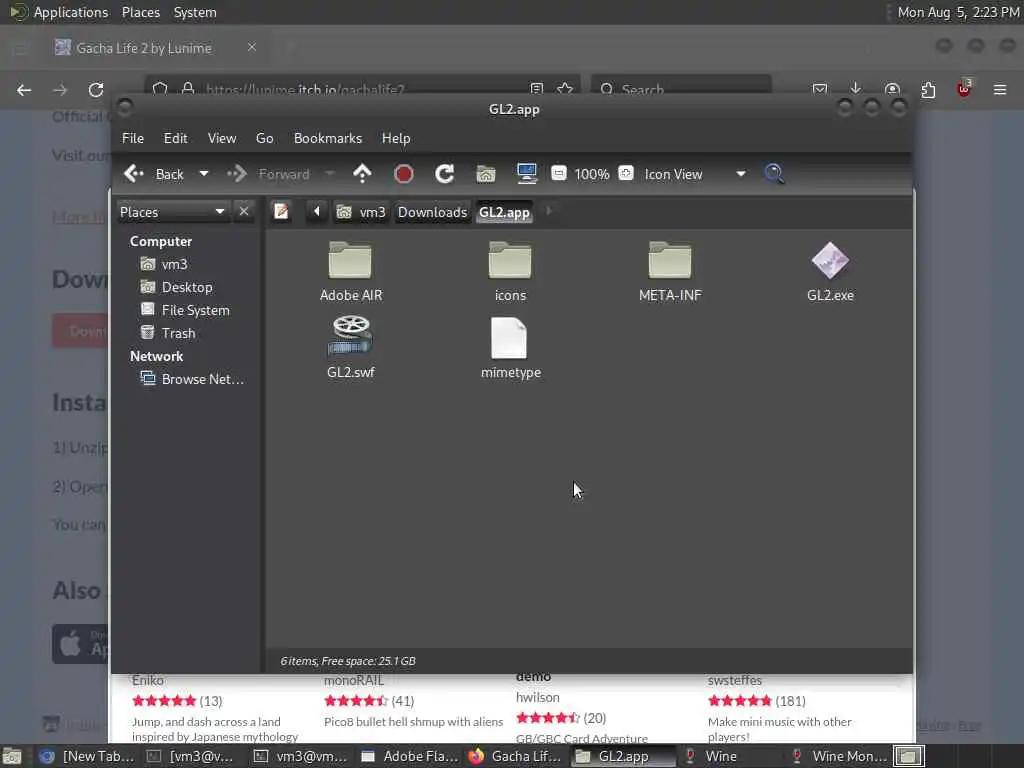Open the Computer location icon
This screenshot has height=768, width=1024.
click(526, 174)
